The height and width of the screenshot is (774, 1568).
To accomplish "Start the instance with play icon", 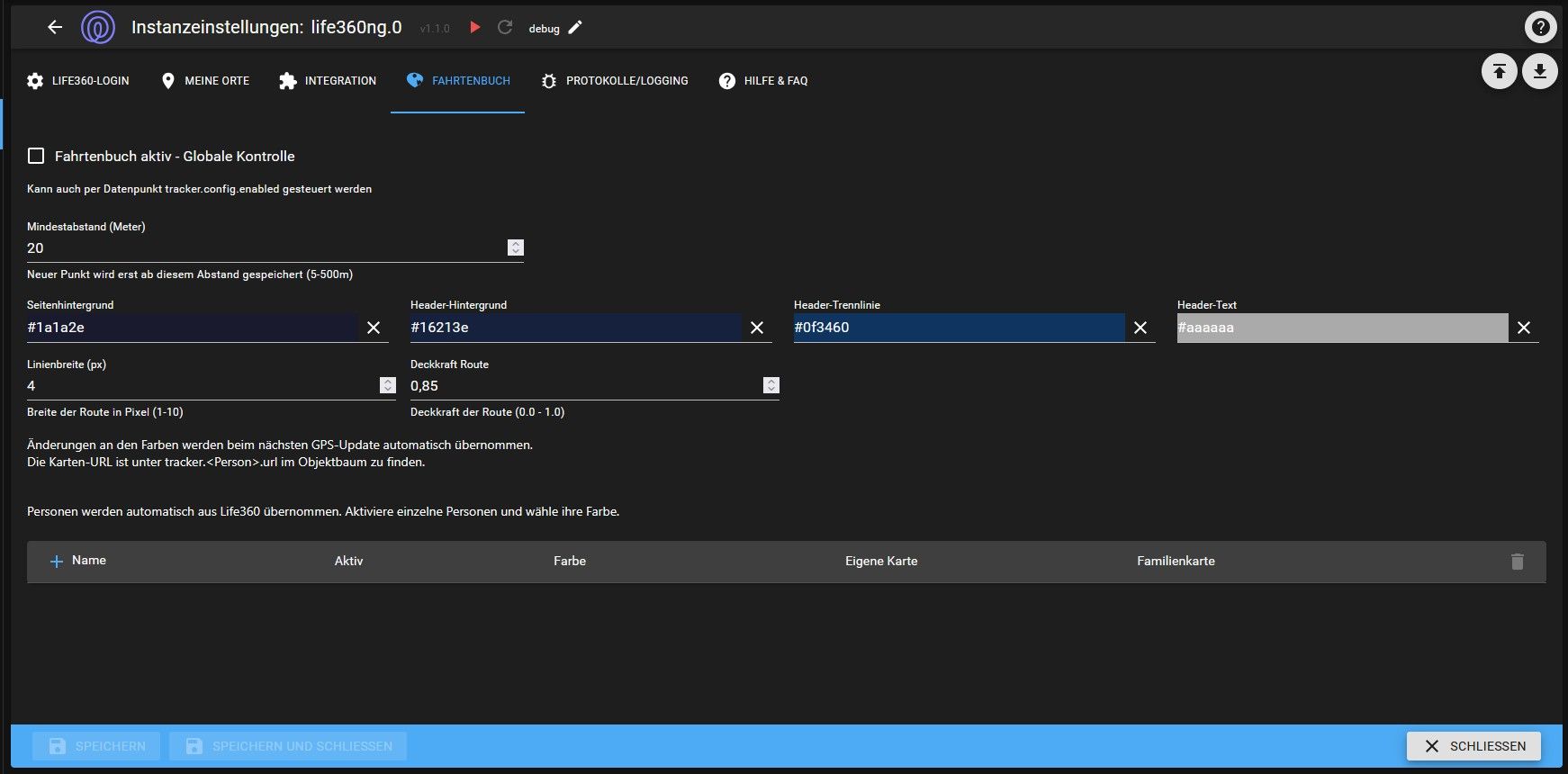I will click(475, 27).
